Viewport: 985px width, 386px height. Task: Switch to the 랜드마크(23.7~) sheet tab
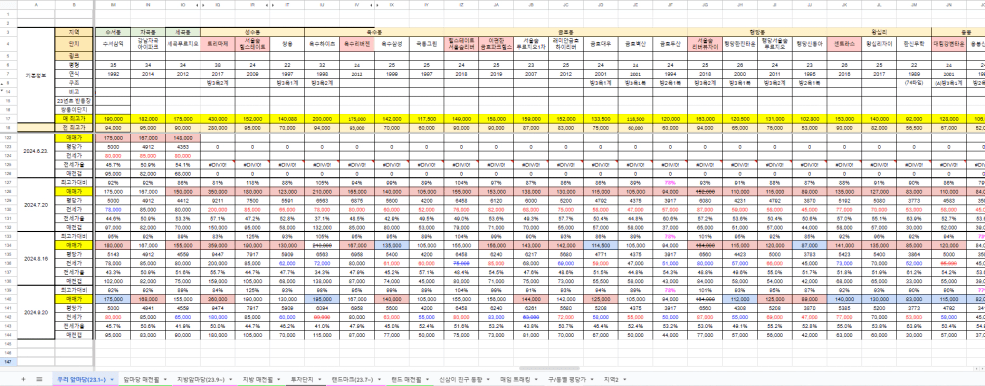356,379
